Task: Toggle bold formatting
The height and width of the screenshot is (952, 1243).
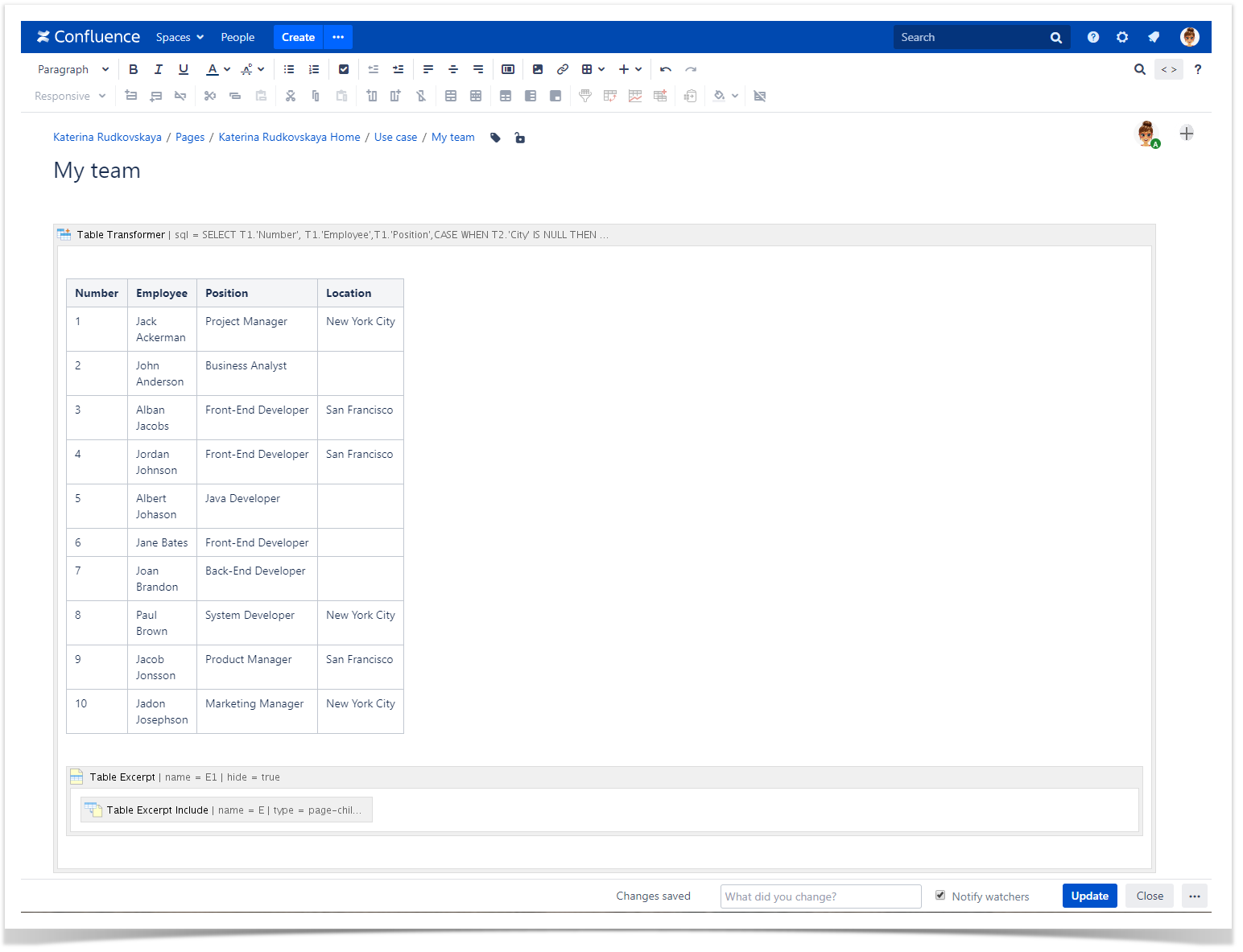Action: [x=134, y=69]
